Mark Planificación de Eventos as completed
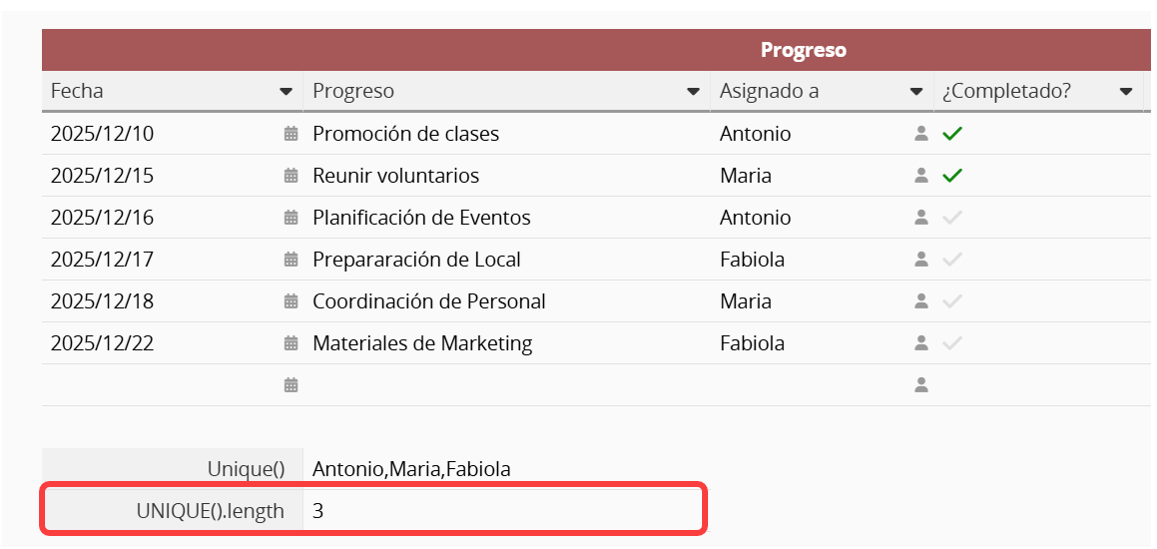 pos(952,218)
